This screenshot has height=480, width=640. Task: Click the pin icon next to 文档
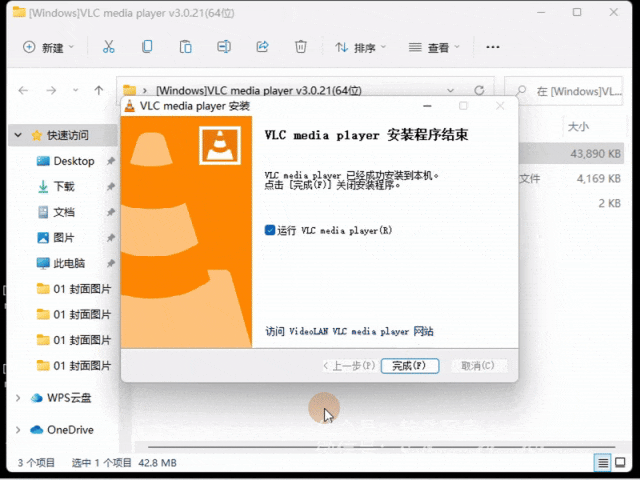111,212
